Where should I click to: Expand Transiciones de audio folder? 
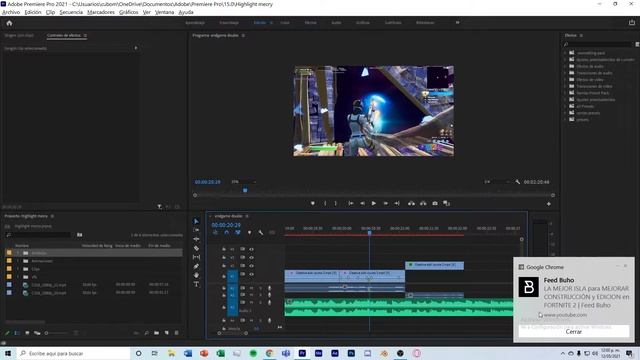(x=566, y=73)
